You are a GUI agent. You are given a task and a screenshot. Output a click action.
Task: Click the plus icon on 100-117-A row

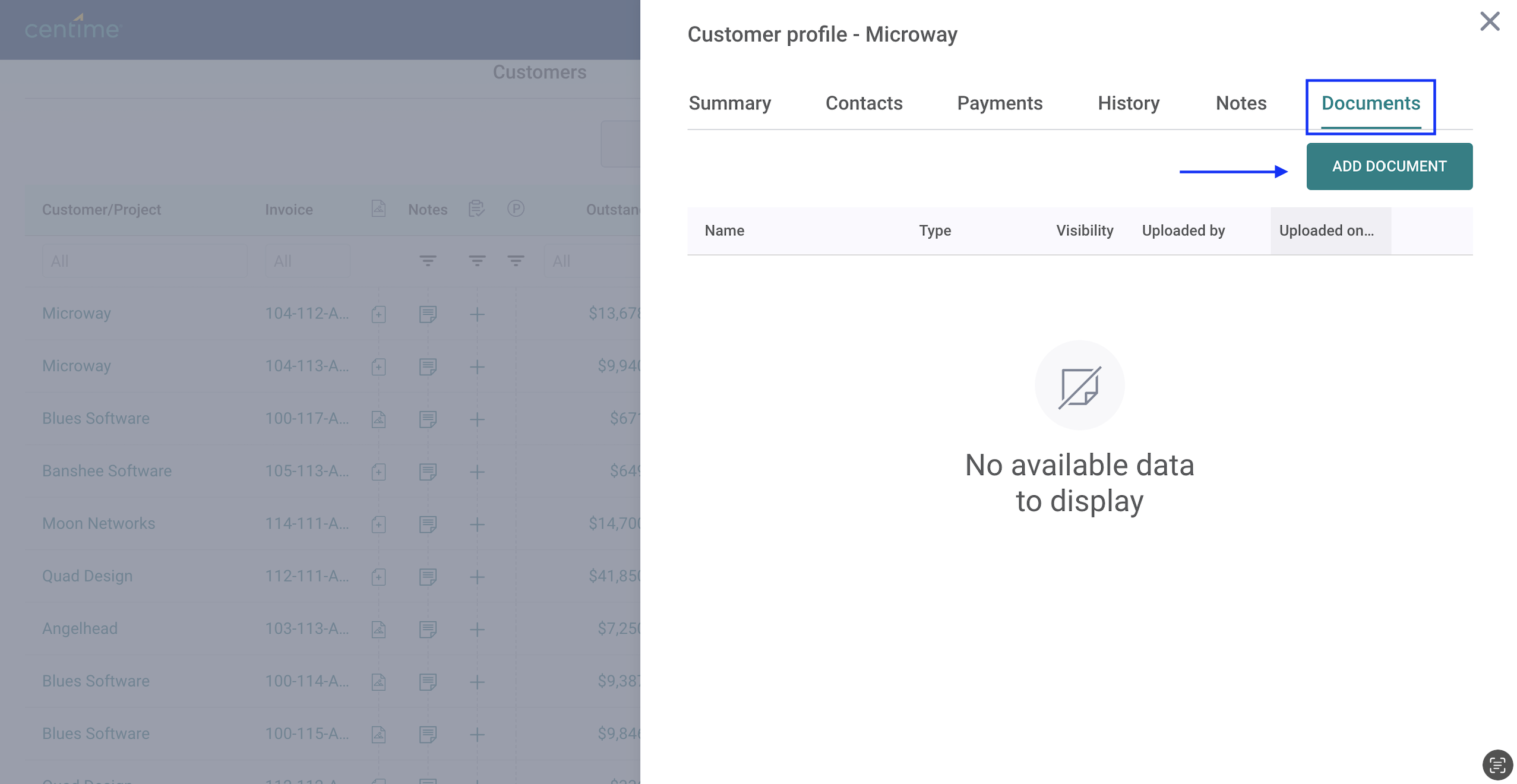point(476,419)
